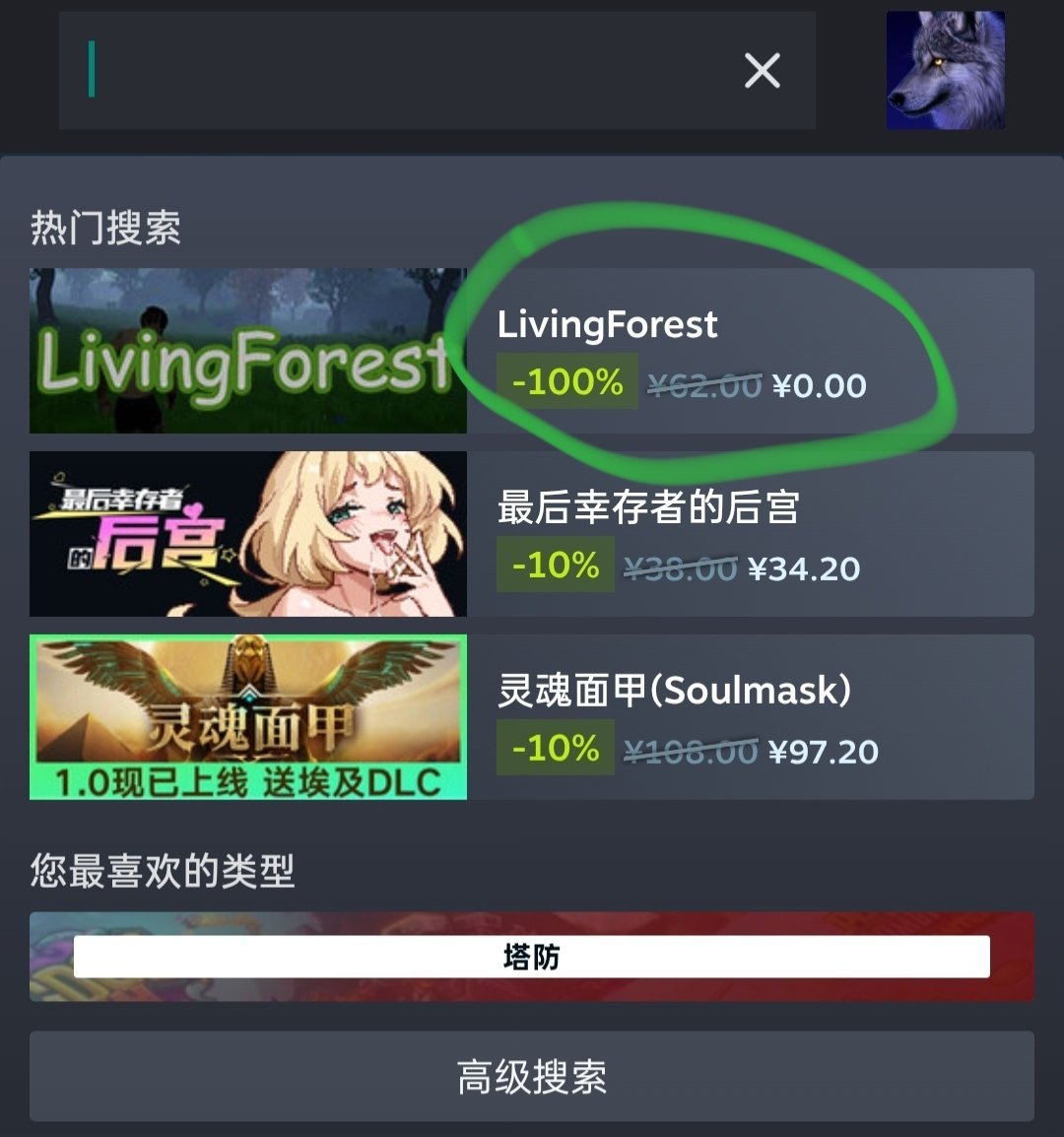Click the struck-through ¥62.00 original price
The image size is (1064, 1137).
tap(704, 386)
